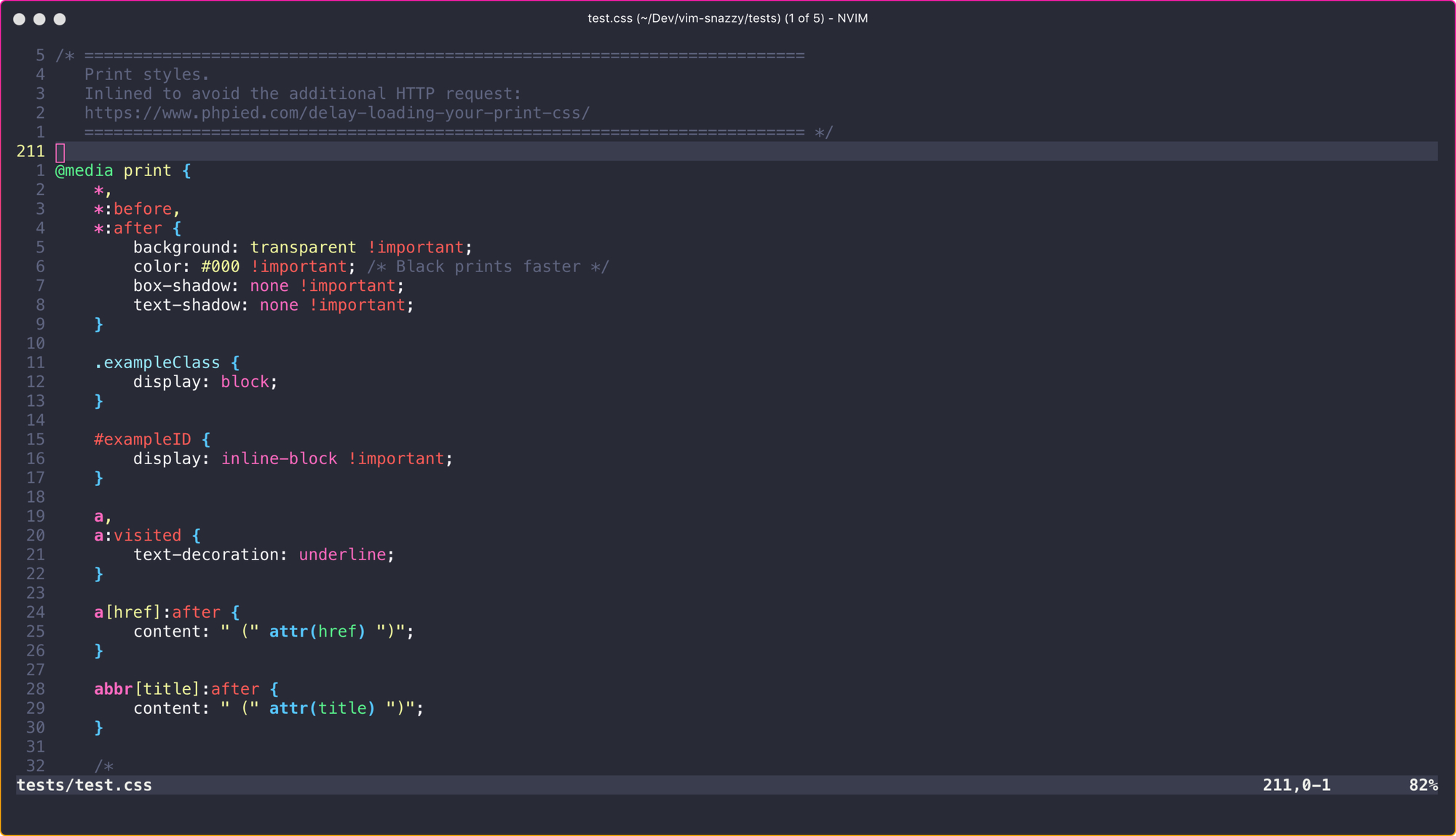Image resolution: width=1456 pixels, height=836 pixels.
Task: Click the 211,0-1 cursor position indicator
Action: (1296, 785)
